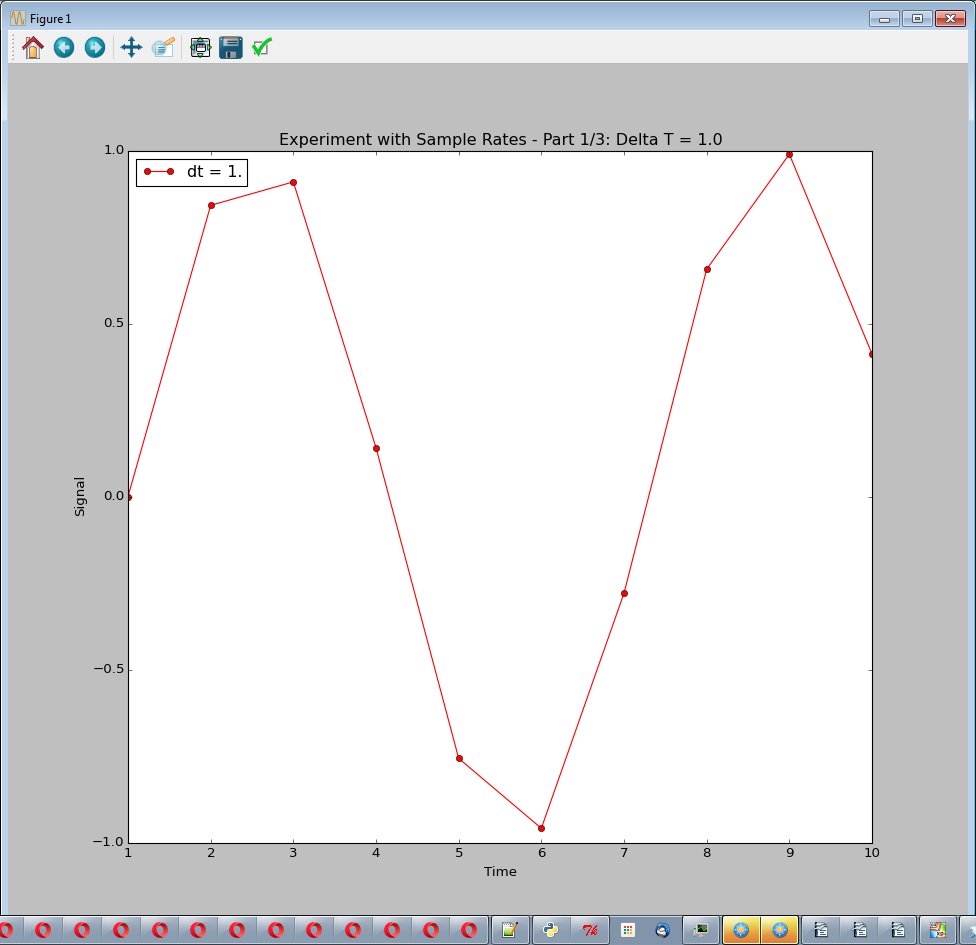Open the paint-style app in the taskbar
The image size is (976, 945).
(937, 930)
